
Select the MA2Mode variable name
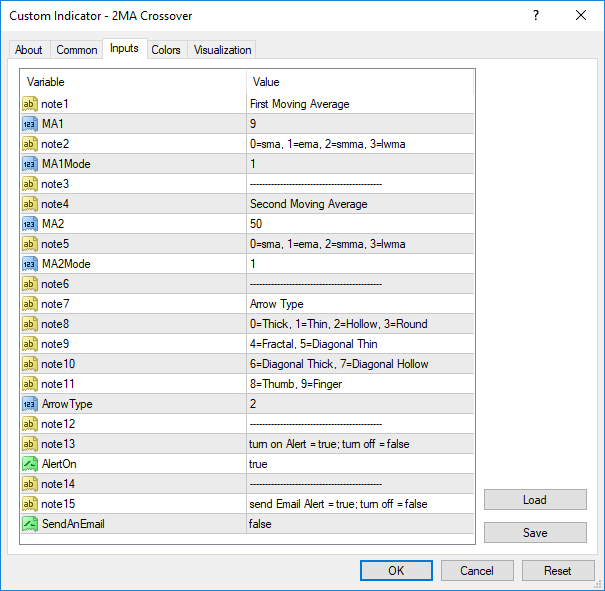point(66,264)
